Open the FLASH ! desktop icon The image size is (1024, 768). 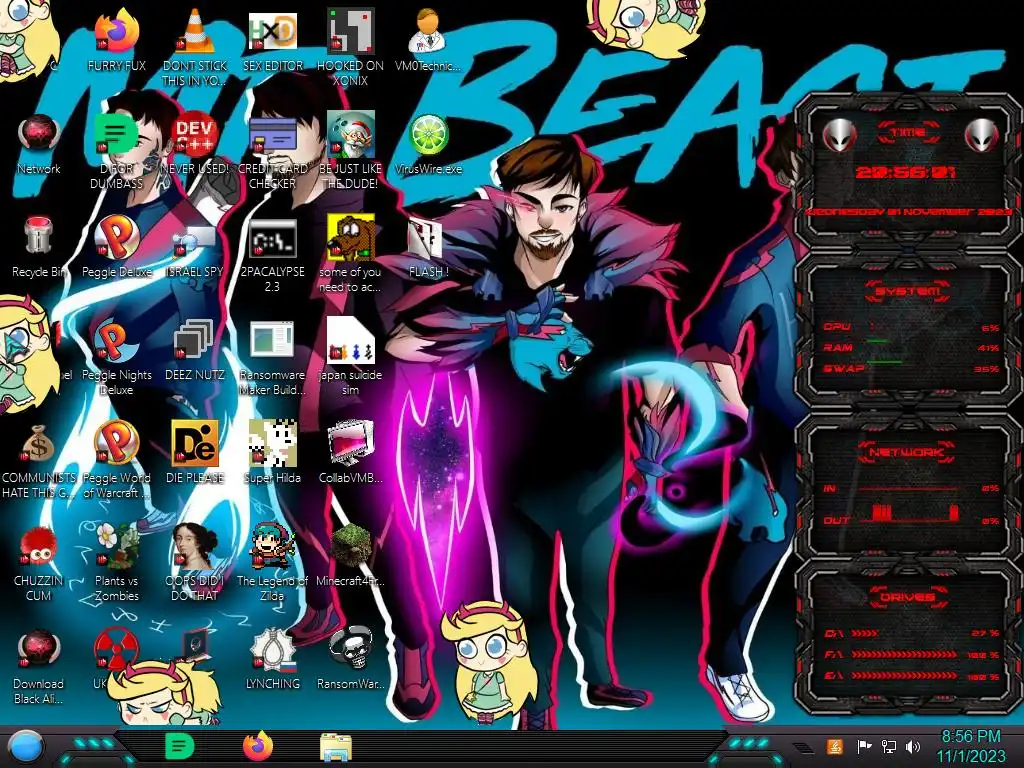coord(426,239)
